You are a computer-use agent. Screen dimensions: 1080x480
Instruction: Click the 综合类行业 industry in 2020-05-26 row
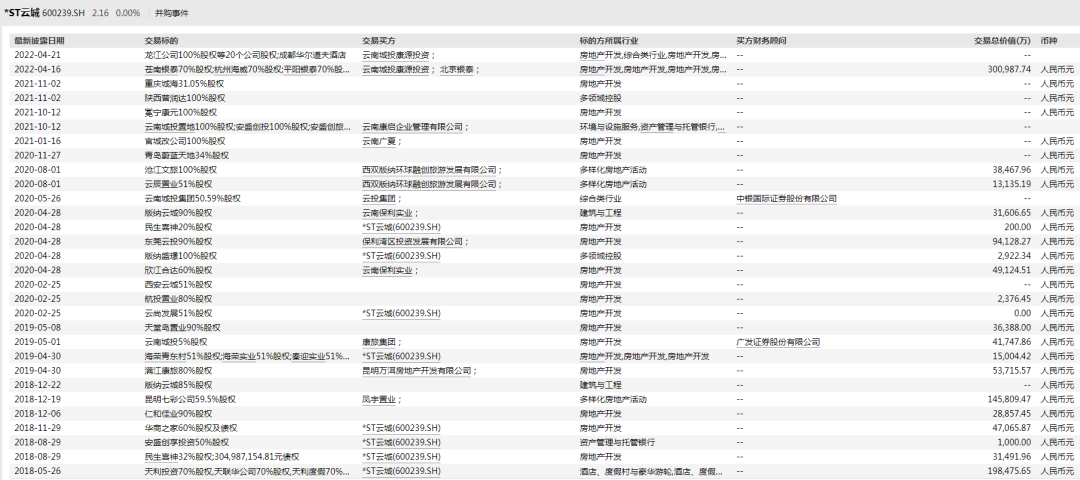coord(600,198)
